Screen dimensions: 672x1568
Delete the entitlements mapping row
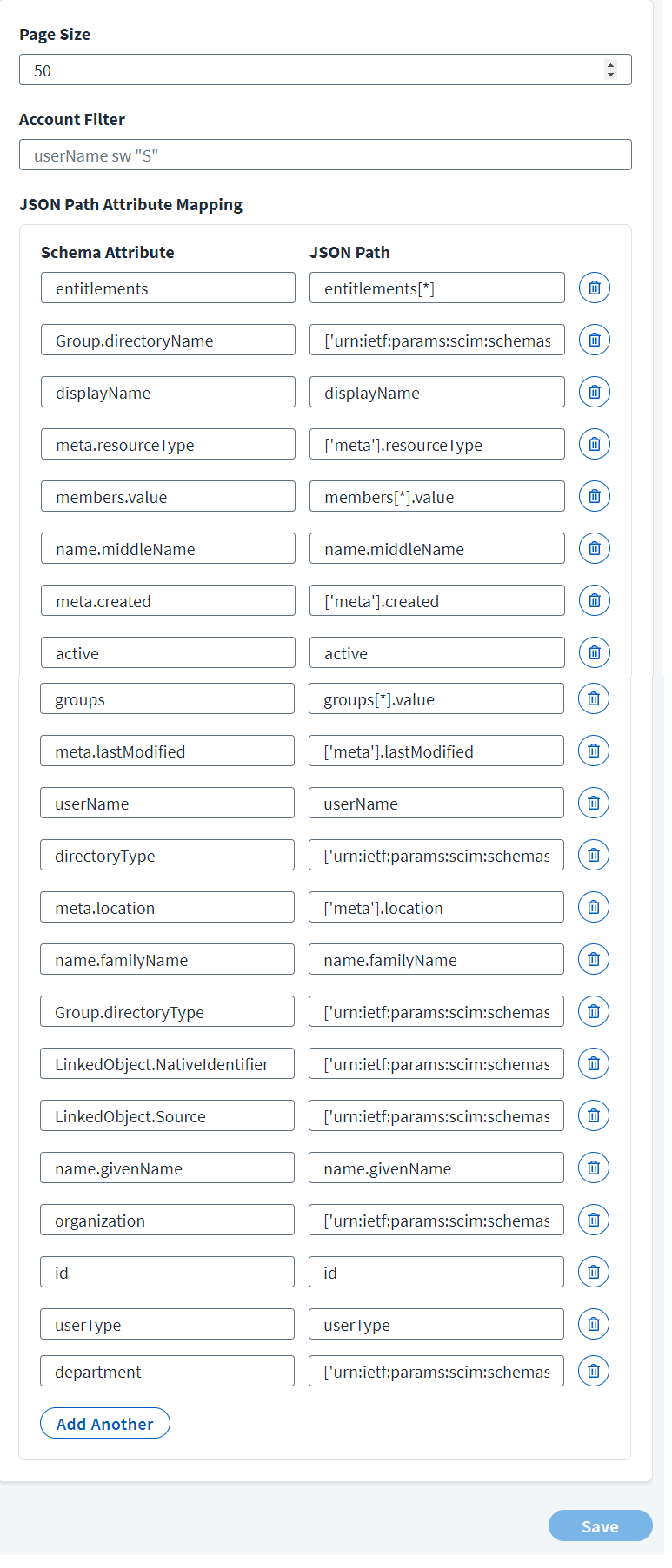click(595, 288)
